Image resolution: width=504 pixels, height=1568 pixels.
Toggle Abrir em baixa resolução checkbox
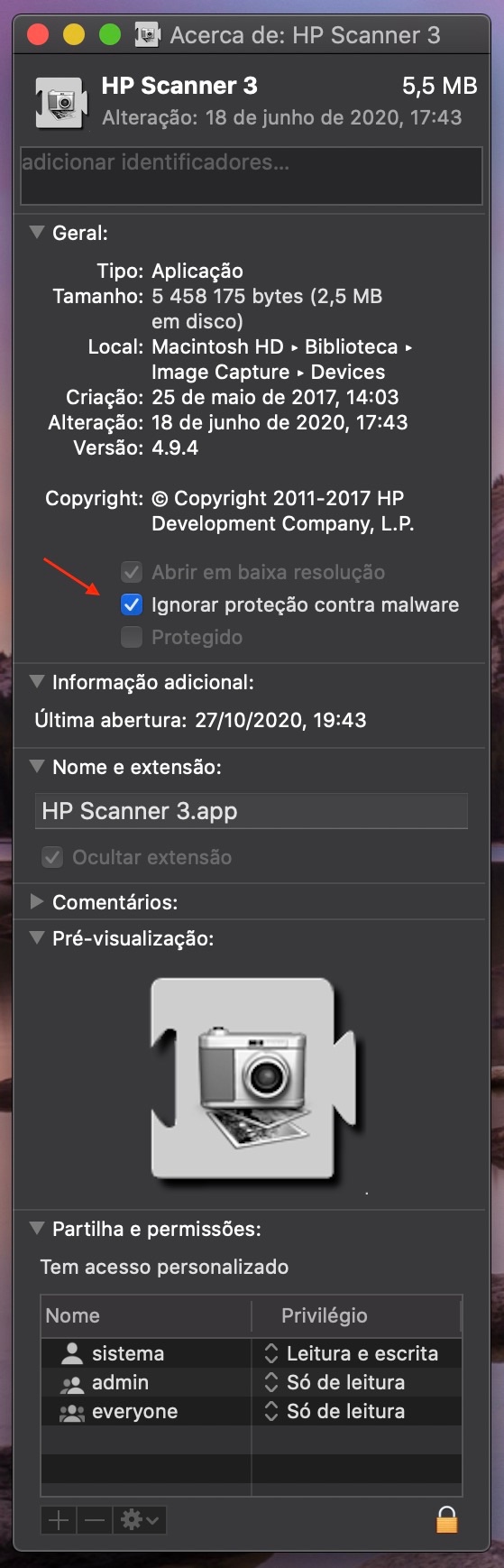132,572
